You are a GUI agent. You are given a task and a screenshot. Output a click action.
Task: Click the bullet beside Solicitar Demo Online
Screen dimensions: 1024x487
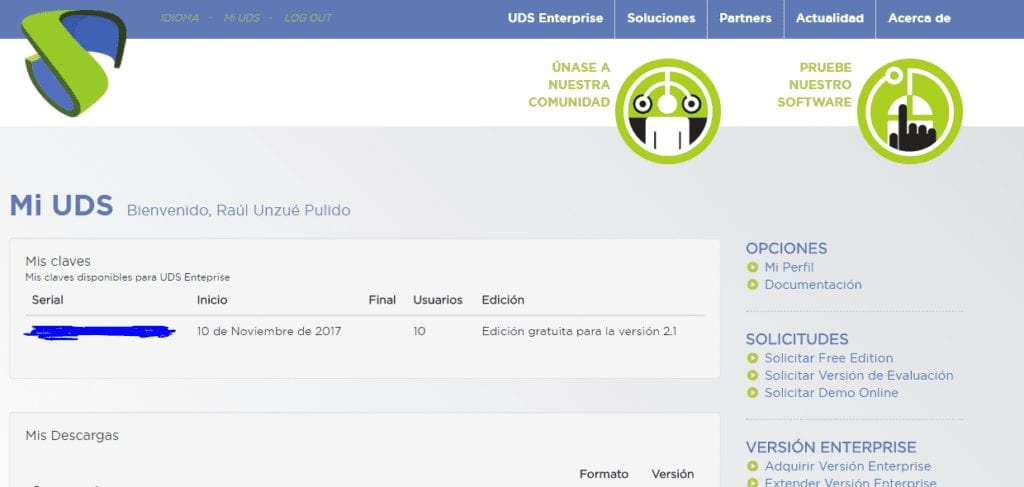pos(753,393)
